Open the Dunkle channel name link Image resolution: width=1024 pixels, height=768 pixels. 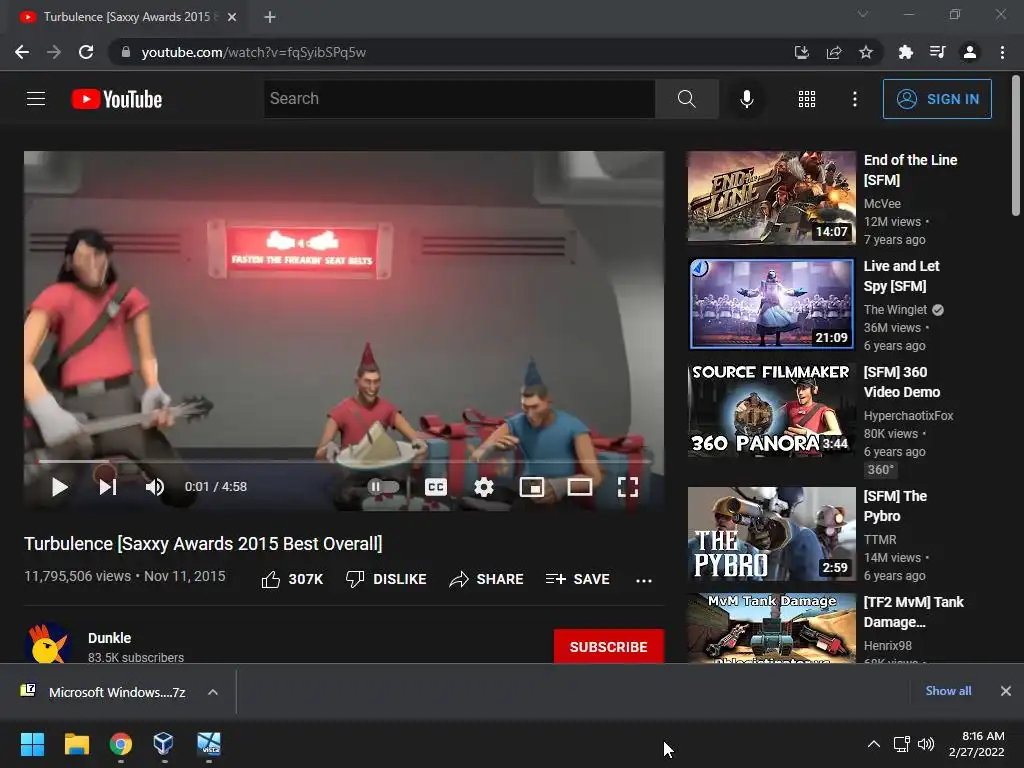click(110, 637)
